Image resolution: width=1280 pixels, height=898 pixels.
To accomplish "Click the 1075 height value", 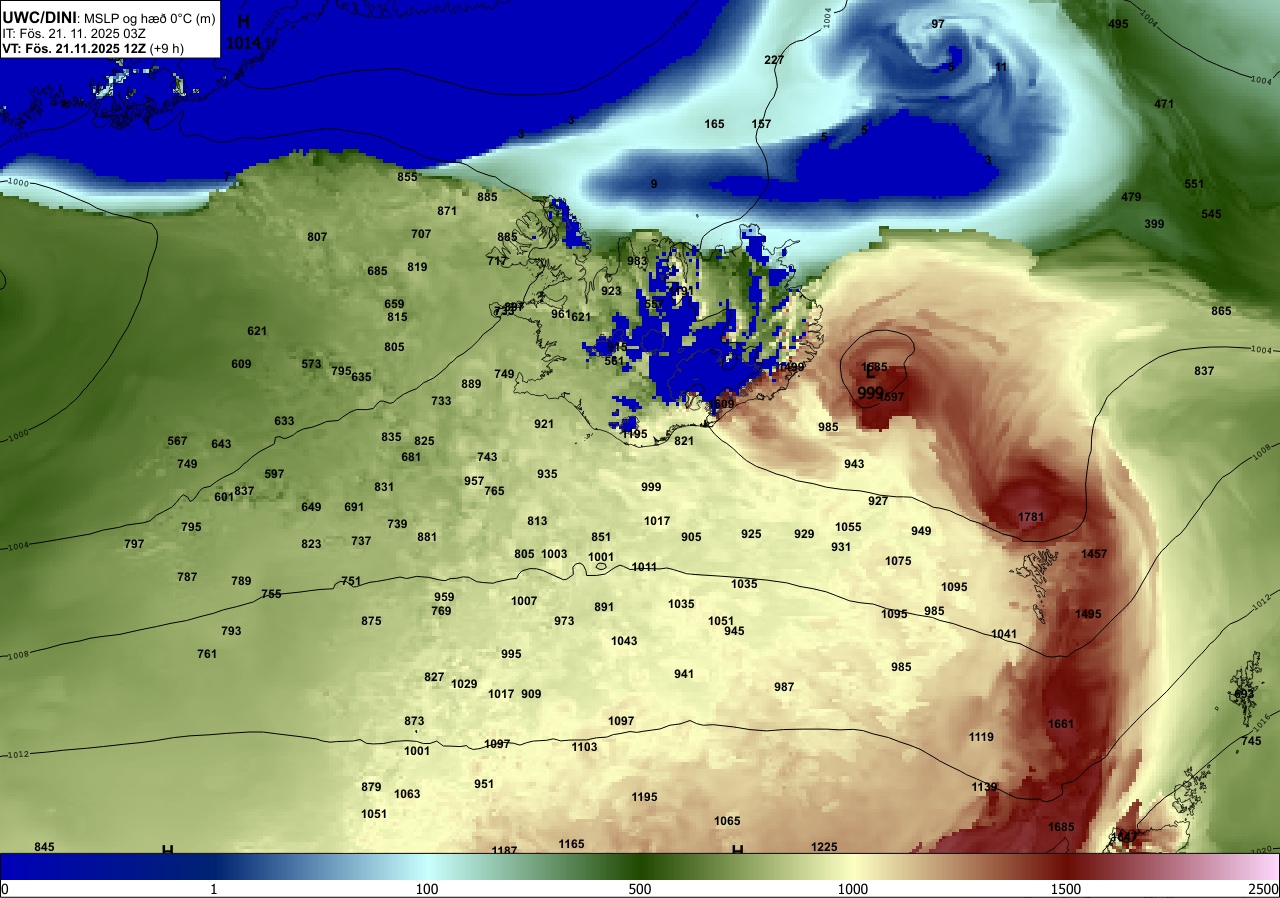I will (898, 561).
